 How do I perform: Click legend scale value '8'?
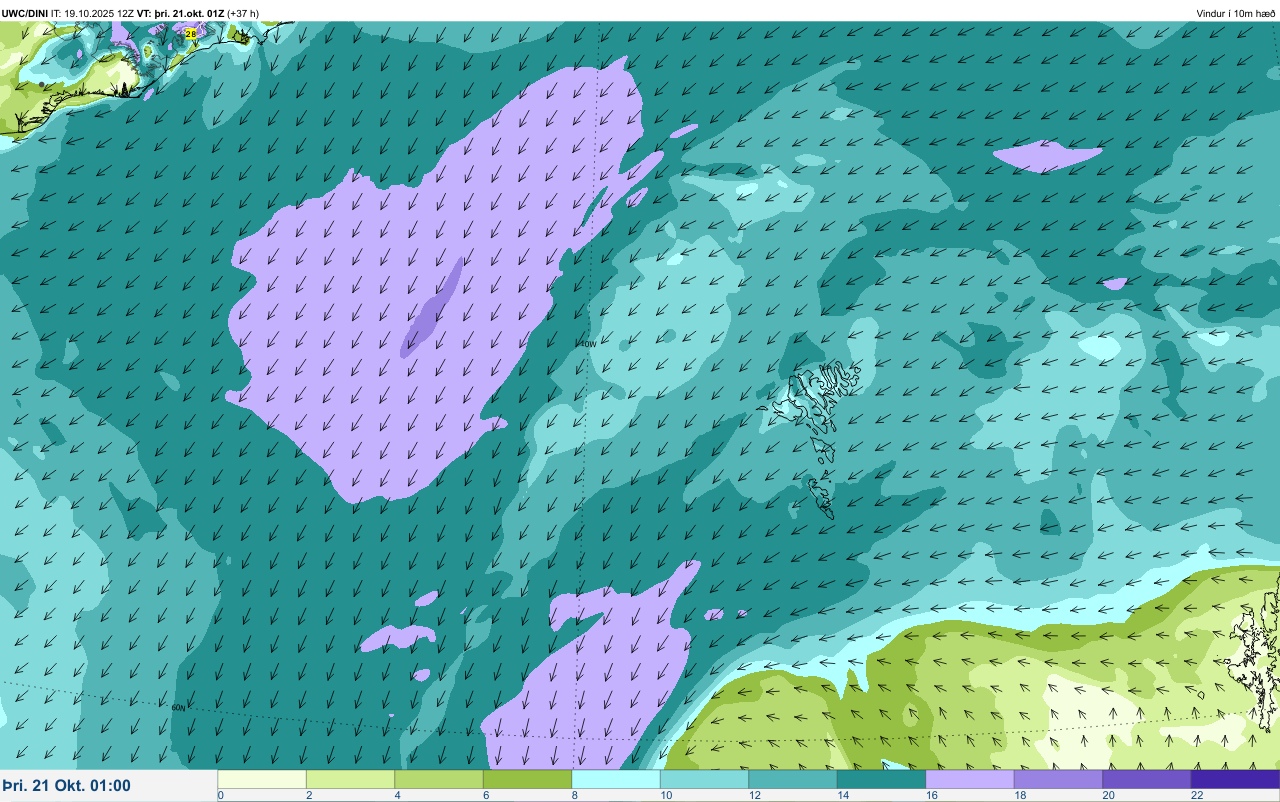click(x=574, y=795)
